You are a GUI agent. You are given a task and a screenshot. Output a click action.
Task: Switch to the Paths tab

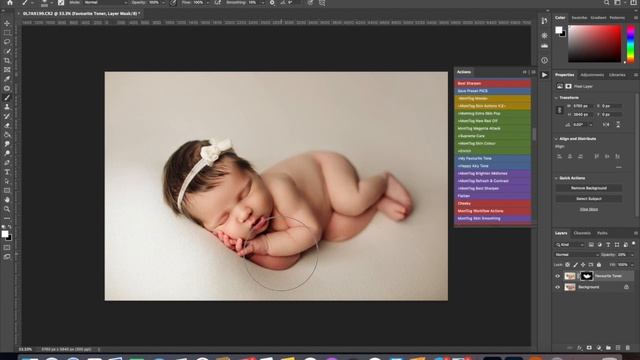click(602, 233)
